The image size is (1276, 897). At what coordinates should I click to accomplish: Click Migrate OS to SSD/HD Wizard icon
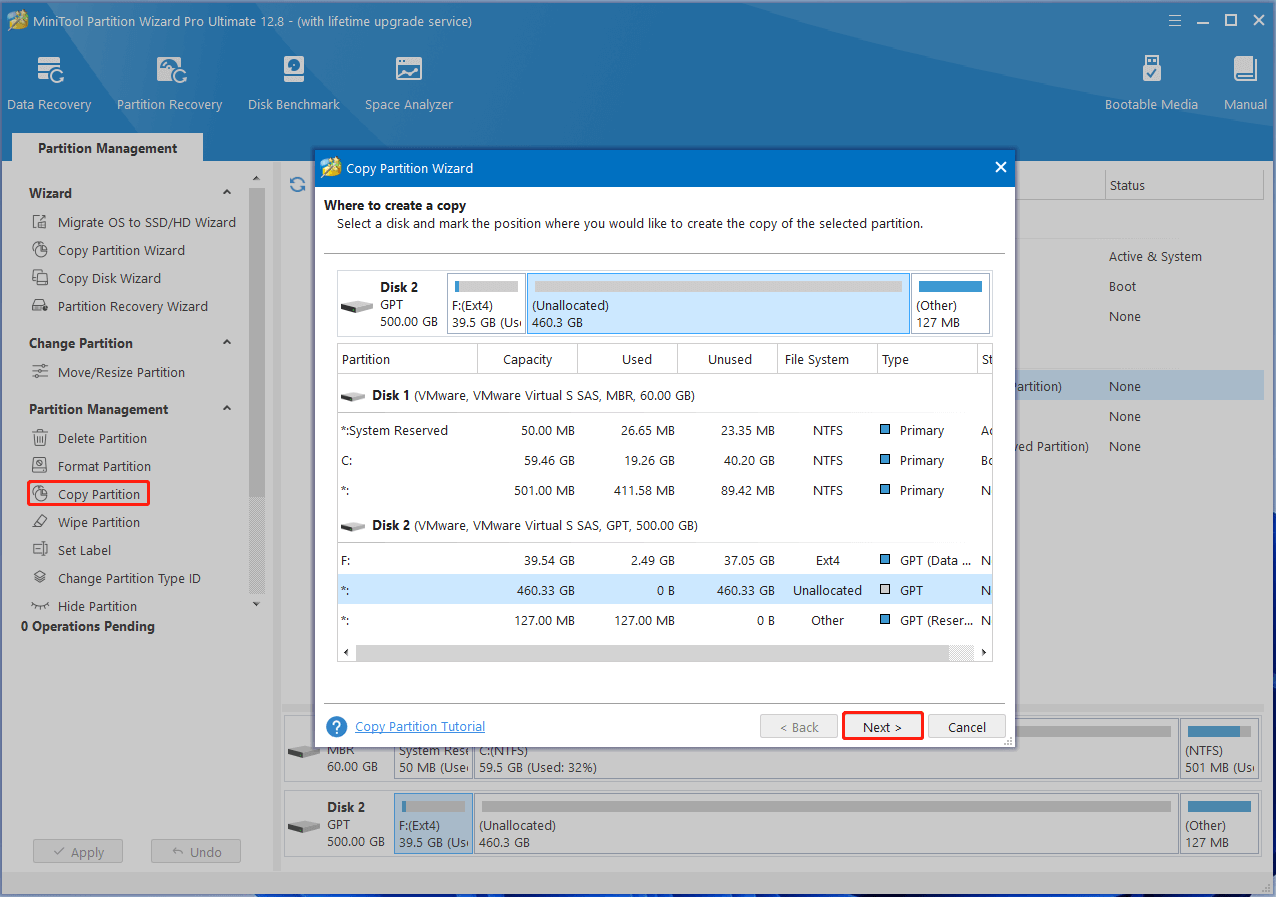tap(40, 222)
